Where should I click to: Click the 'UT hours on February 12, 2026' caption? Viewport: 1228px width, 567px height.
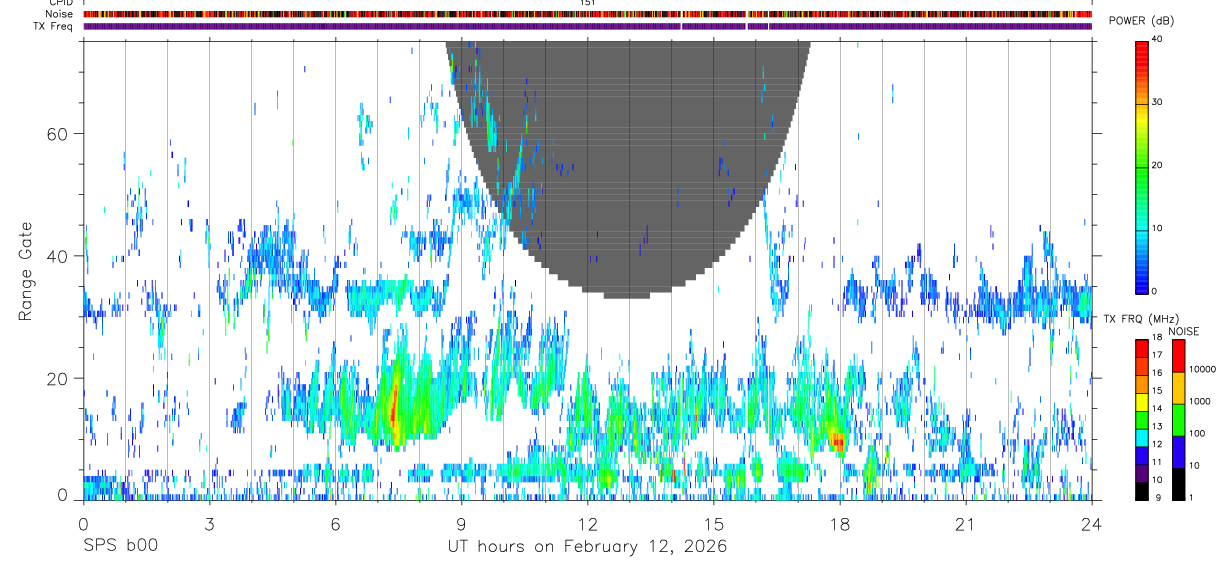[587, 547]
